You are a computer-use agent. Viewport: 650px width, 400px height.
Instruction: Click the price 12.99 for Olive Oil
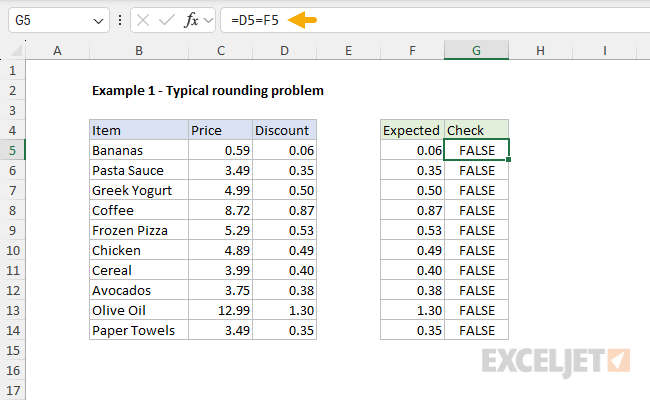[221, 310]
